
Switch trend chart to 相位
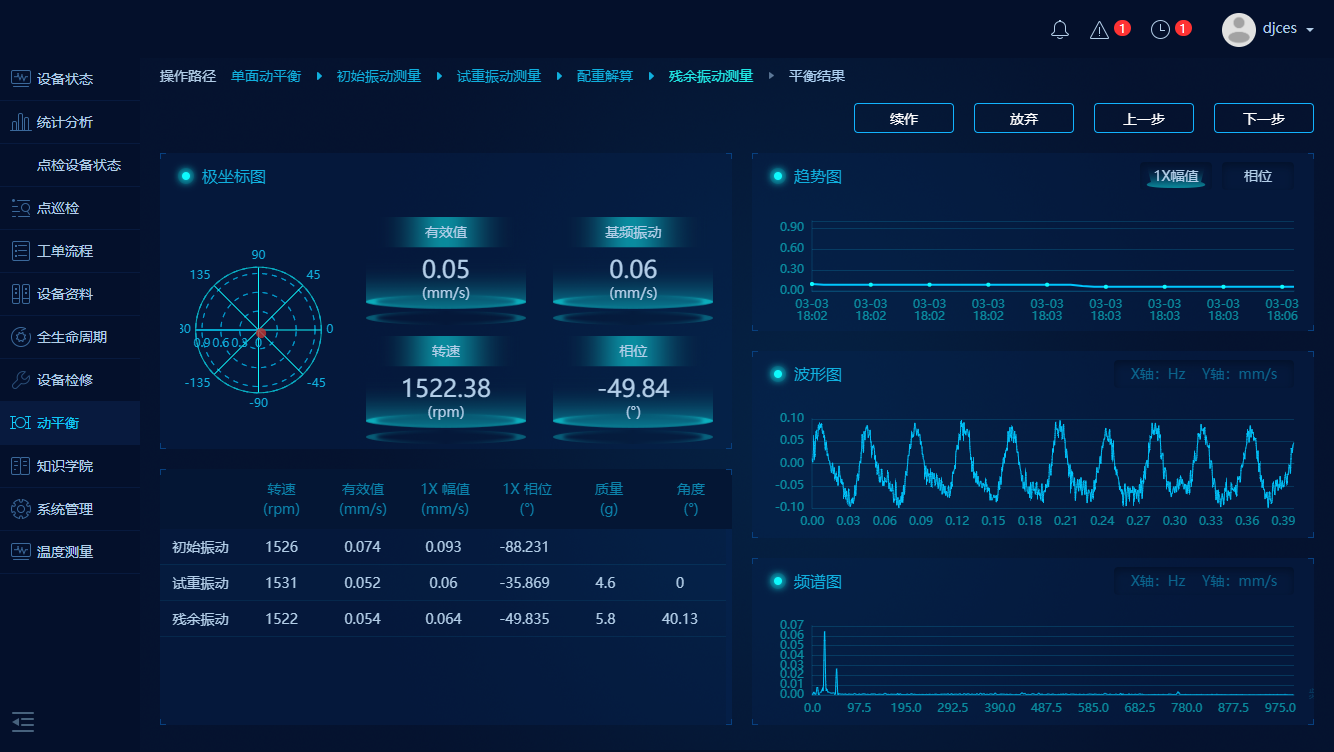tap(1257, 176)
